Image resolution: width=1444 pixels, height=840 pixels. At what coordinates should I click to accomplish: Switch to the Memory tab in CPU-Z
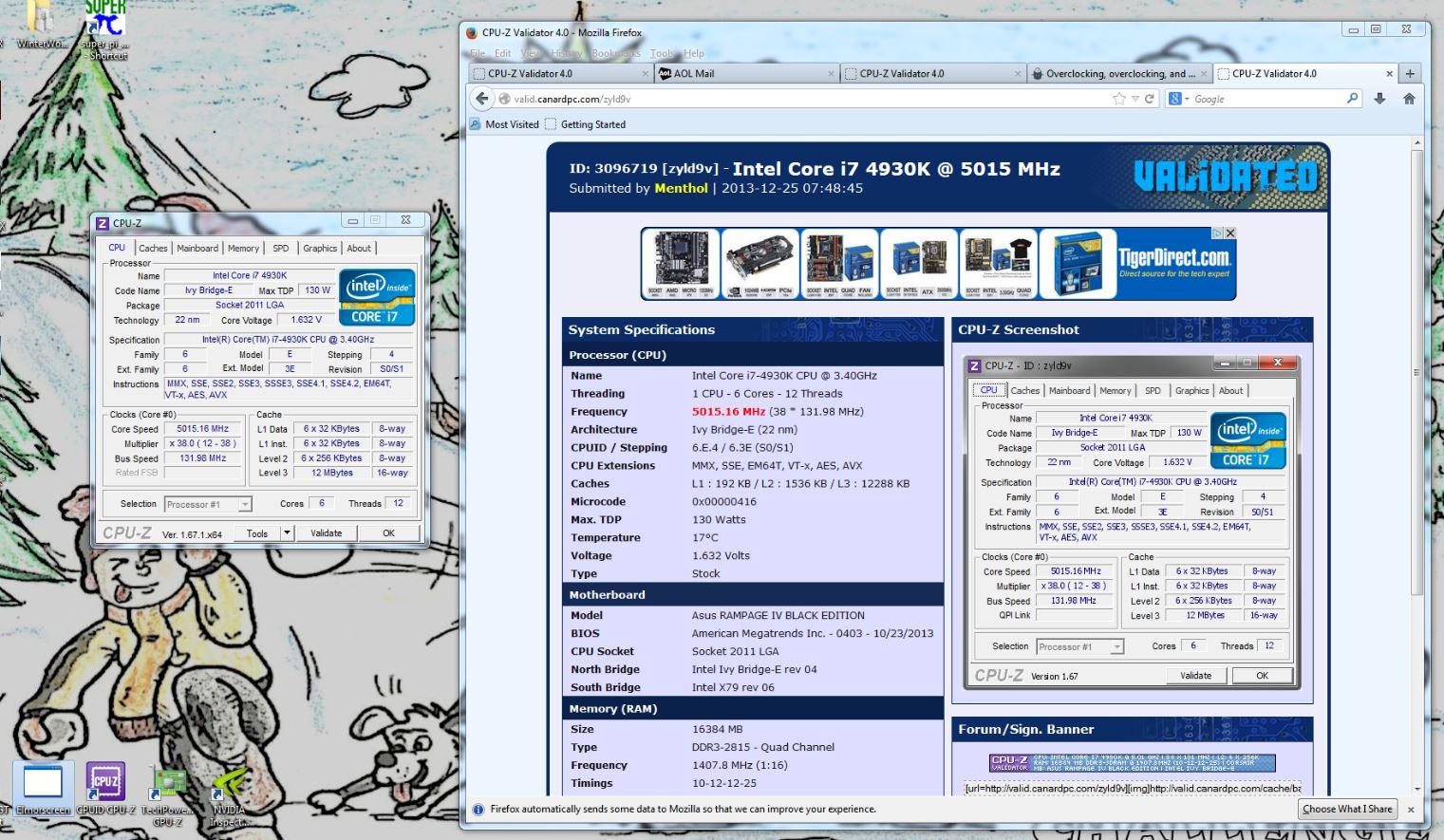[243, 248]
